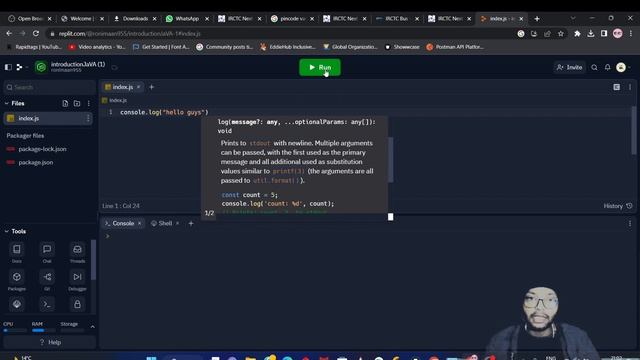Open file History
The height and width of the screenshot is (360, 640).
tap(618, 206)
